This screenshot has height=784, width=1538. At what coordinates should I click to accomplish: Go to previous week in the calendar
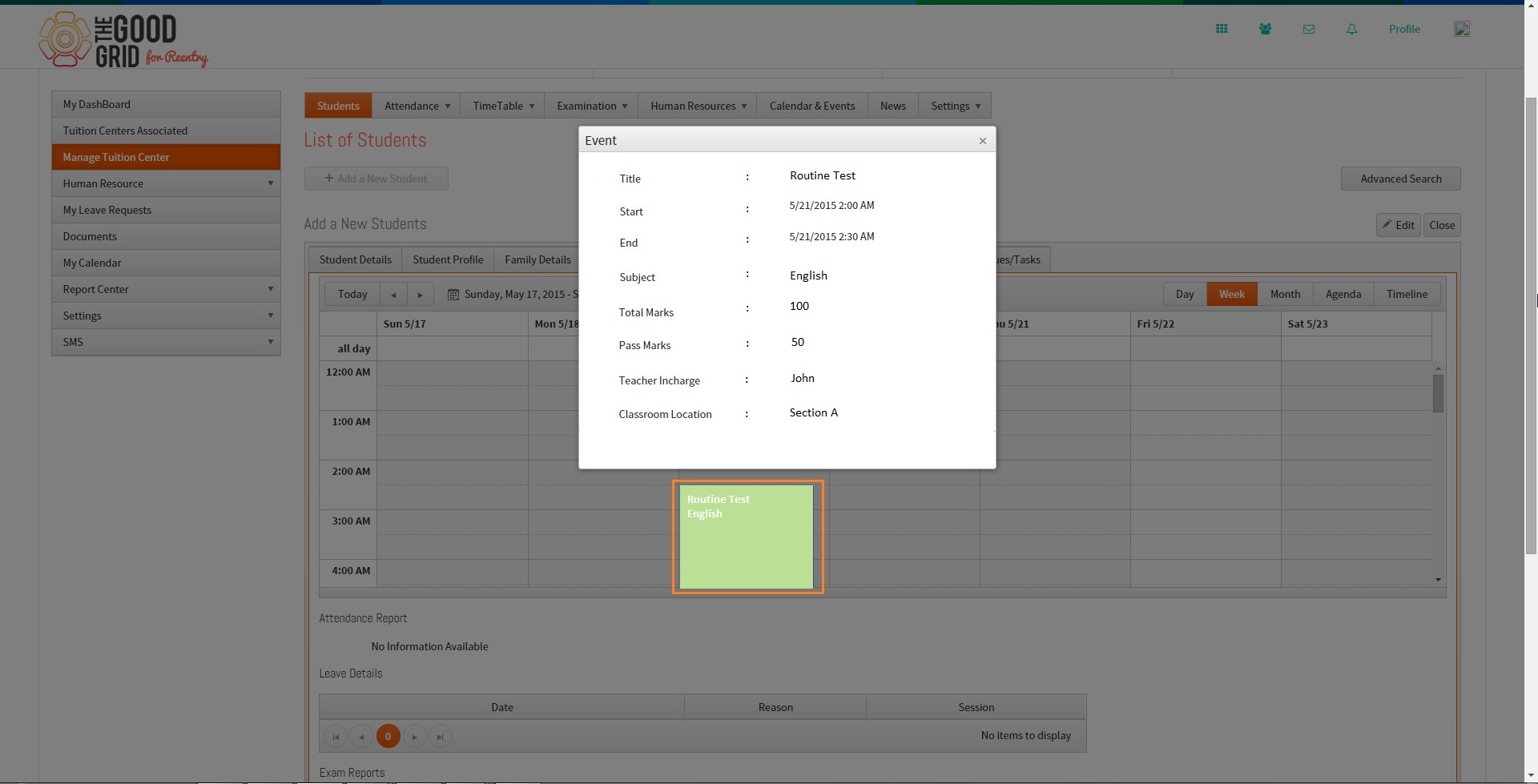(x=393, y=295)
